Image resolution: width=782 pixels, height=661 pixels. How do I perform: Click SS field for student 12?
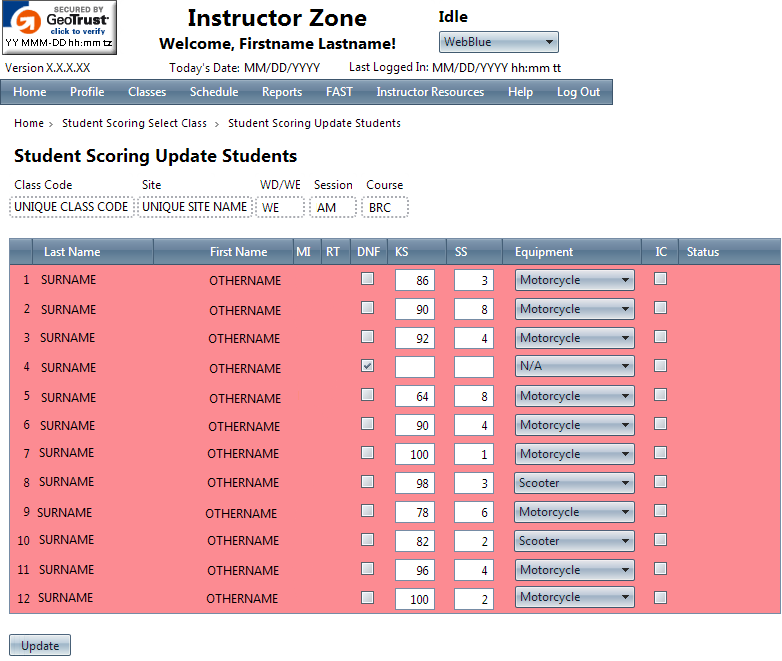[x=474, y=599]
